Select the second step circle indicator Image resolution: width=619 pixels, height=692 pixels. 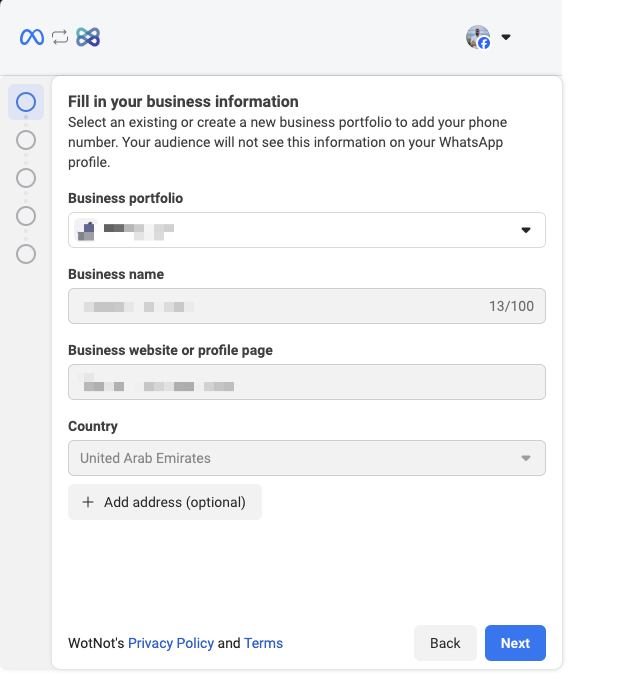(26, 140)
